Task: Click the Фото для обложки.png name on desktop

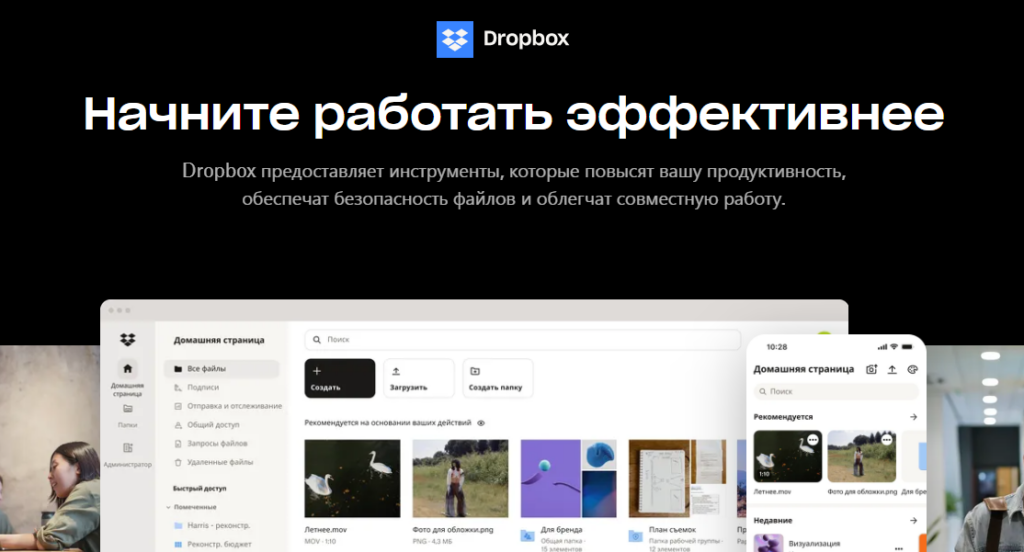Action: point(453,530)
